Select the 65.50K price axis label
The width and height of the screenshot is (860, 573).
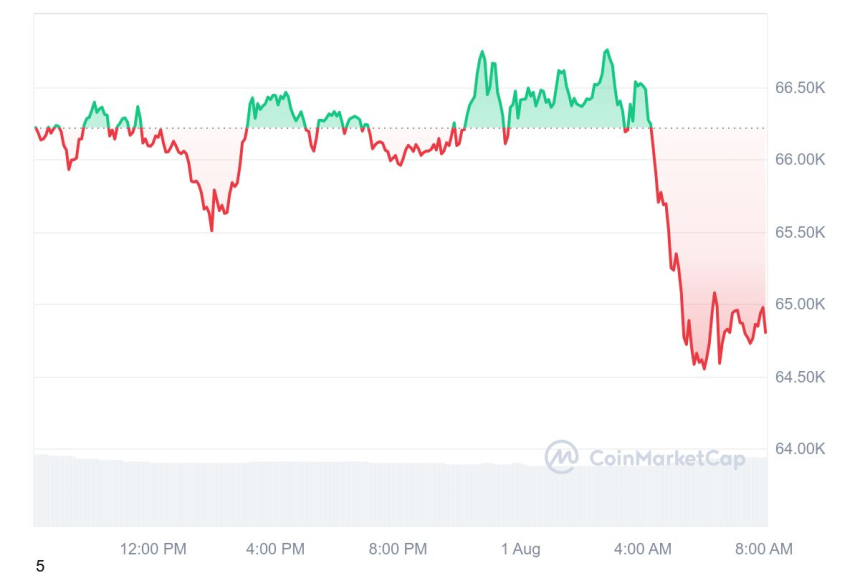point(800,232)
